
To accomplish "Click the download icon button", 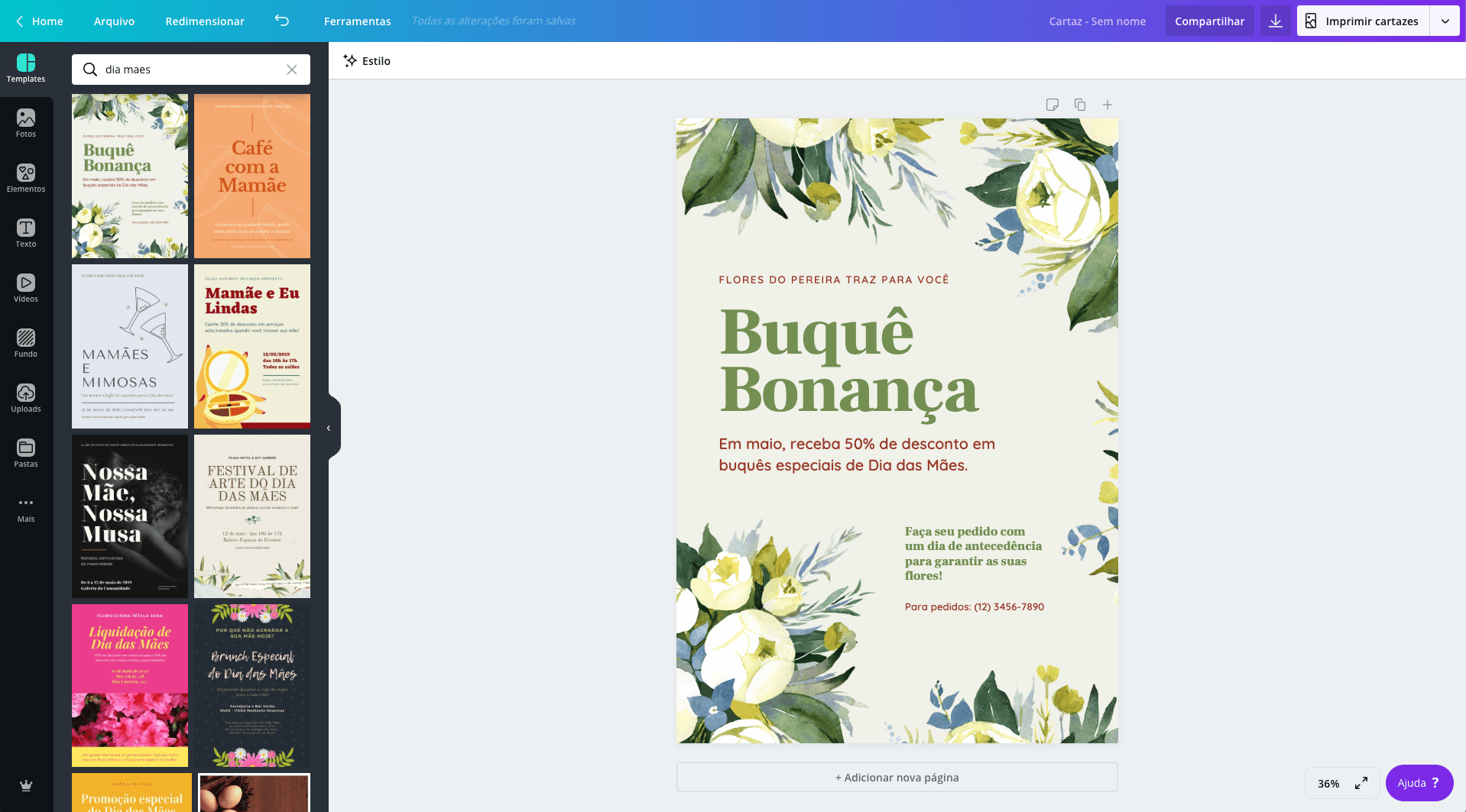I will (1276, 21).
